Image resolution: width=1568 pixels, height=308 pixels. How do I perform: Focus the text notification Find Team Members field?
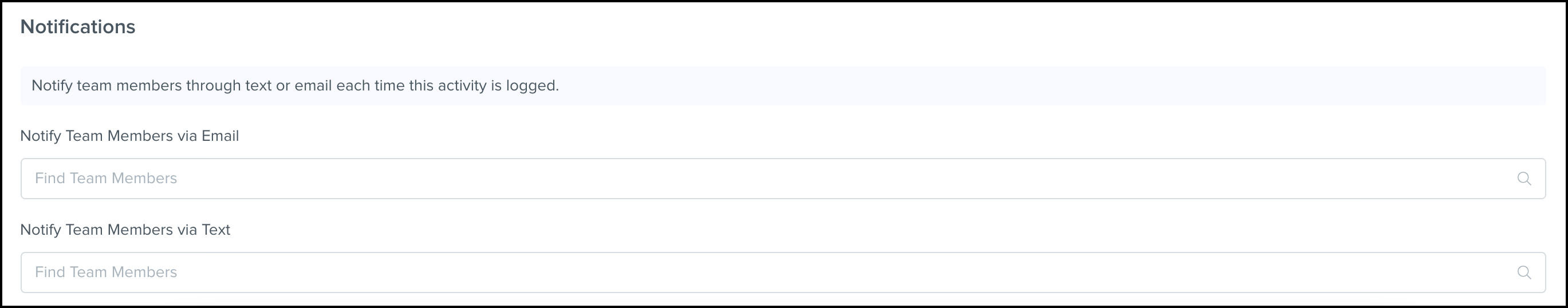pyautogui.click(x=783, y=272)
